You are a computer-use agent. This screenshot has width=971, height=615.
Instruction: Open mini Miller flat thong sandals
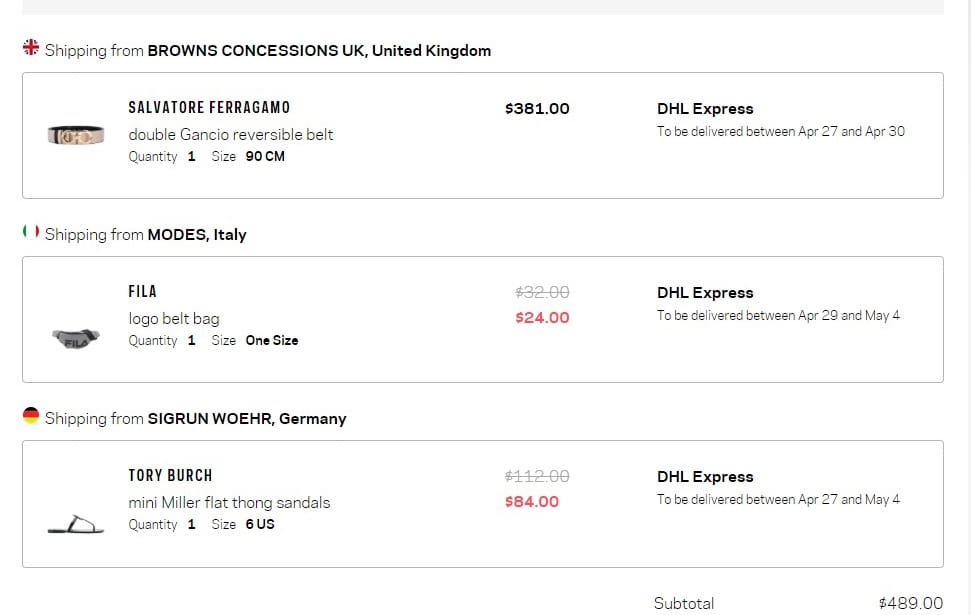(229, 502)
